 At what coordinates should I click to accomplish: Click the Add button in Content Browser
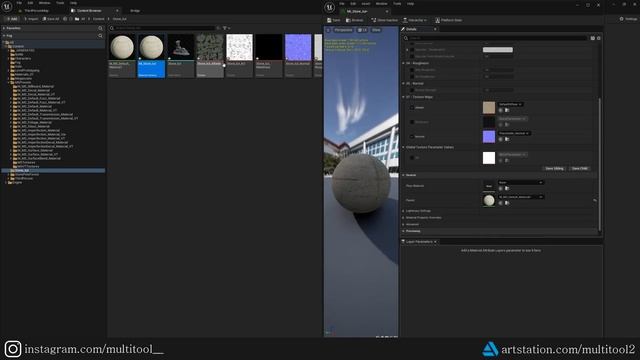click(x=11, y=19)
